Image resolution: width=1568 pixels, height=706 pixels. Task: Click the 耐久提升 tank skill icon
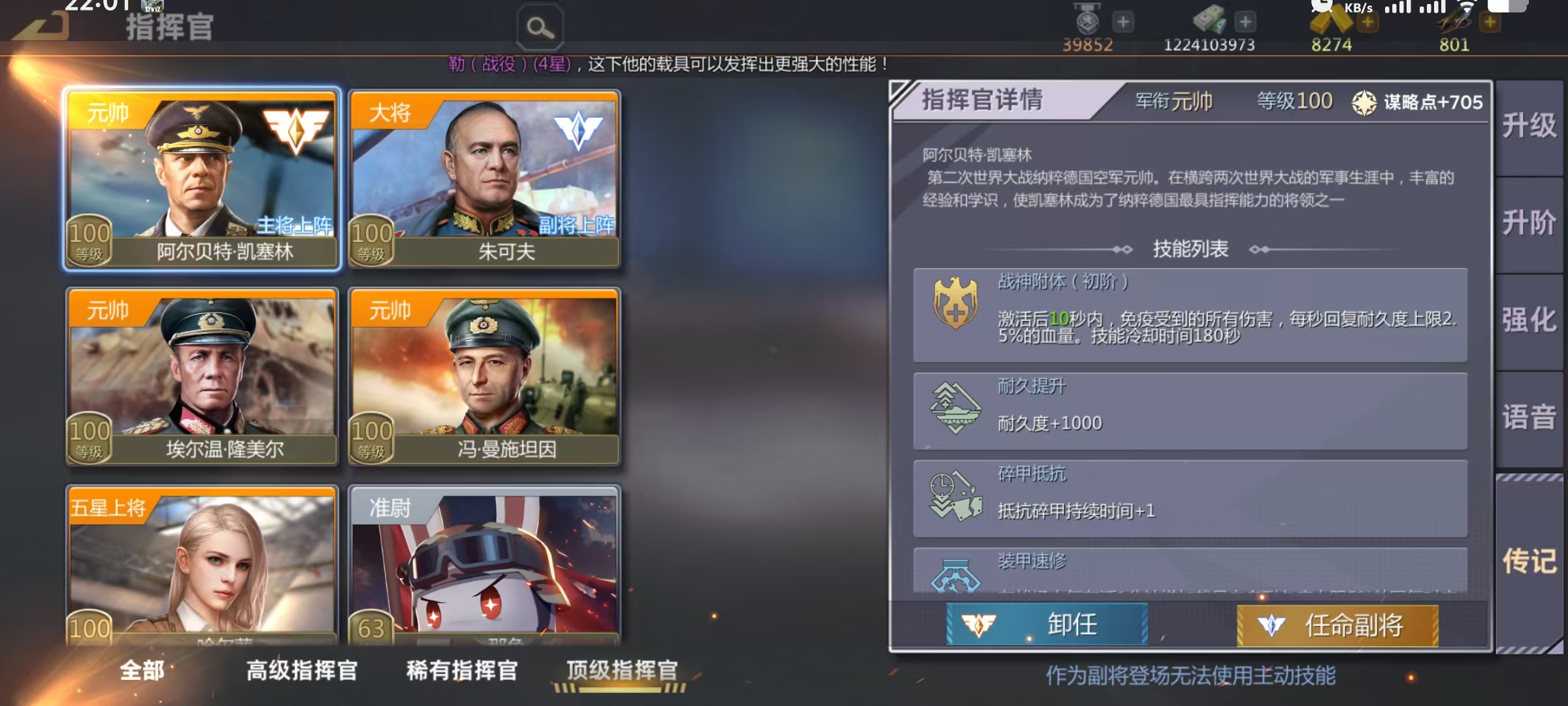coord(955,408)
